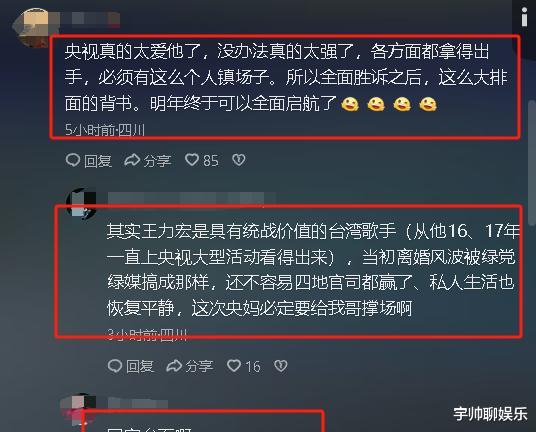Share the comment with 16 likes
This screenshot has width=536, height=432.
click(190, 366)
